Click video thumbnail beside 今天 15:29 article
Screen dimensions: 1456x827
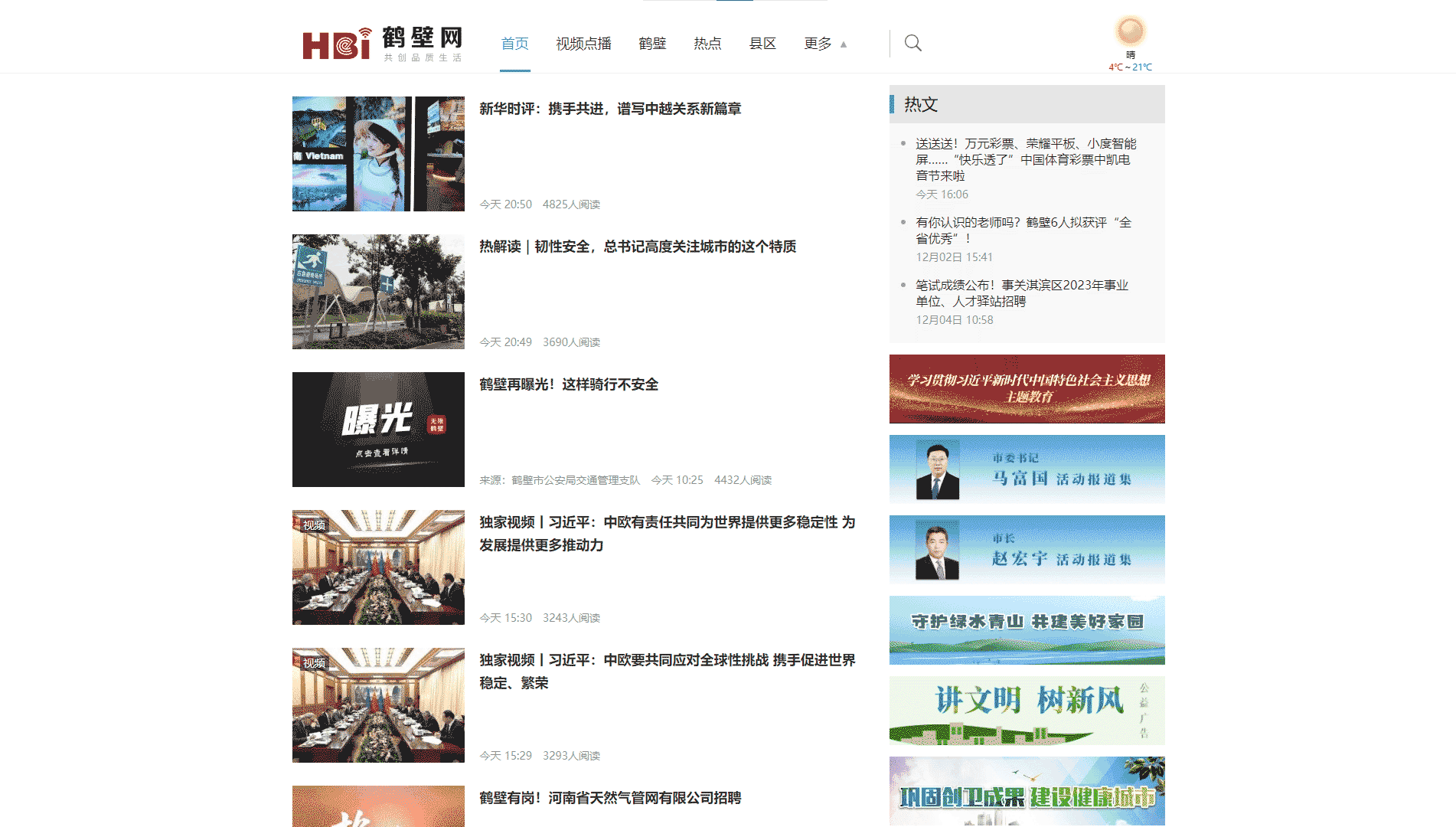[378, 705]
